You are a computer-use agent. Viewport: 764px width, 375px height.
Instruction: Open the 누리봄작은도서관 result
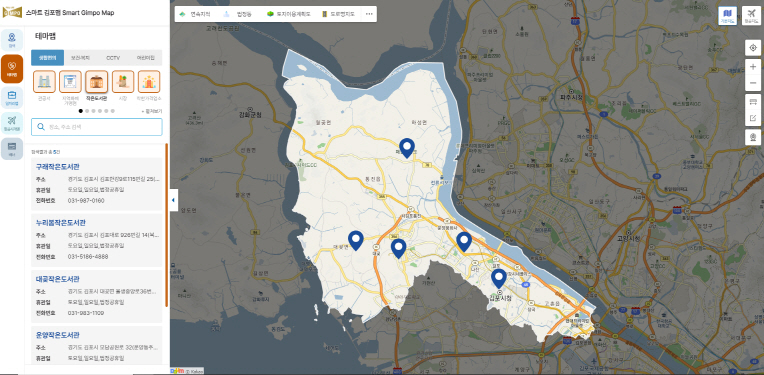[60, 223]
